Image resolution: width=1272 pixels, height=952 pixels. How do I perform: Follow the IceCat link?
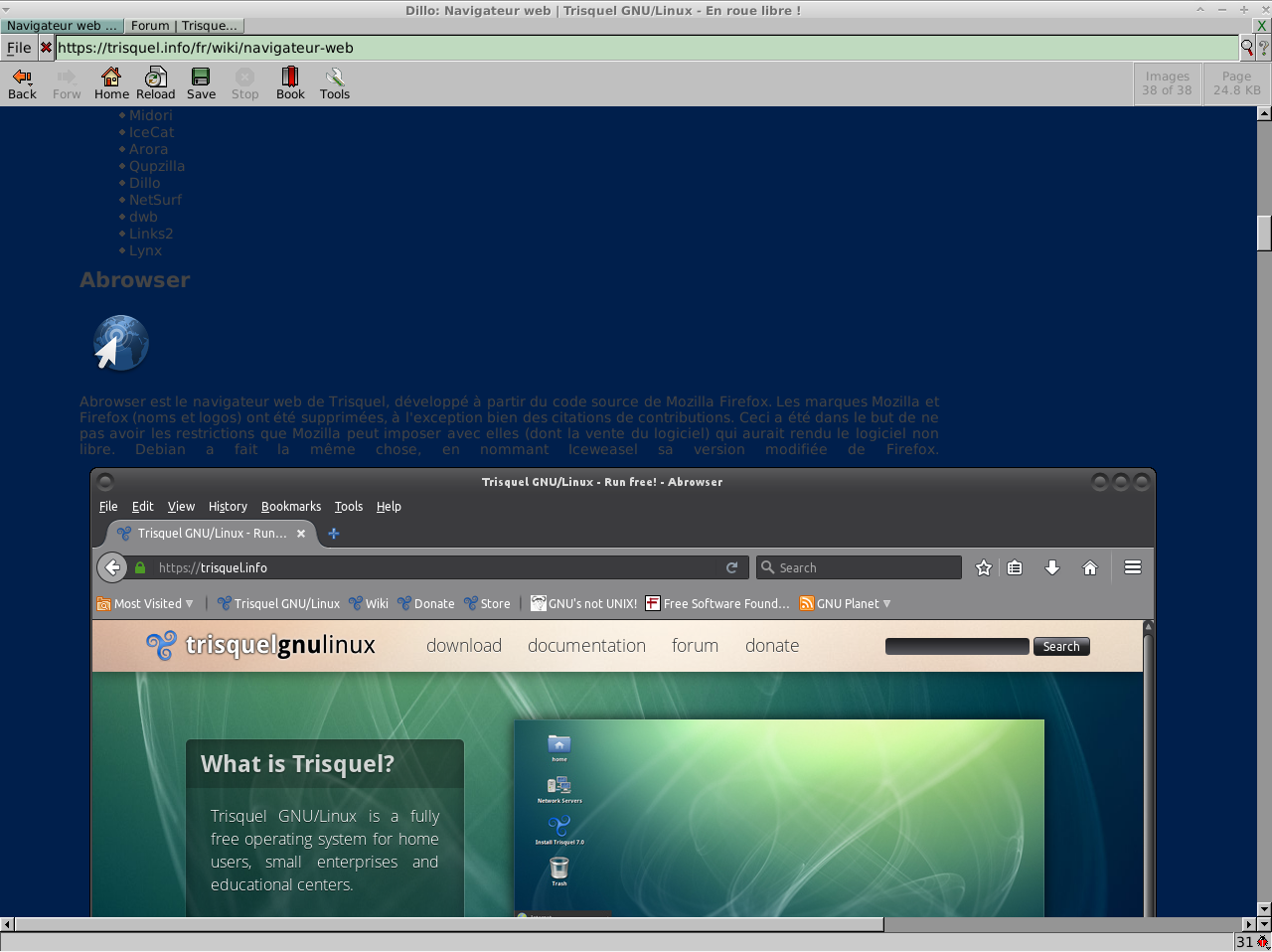pos(151,132)
